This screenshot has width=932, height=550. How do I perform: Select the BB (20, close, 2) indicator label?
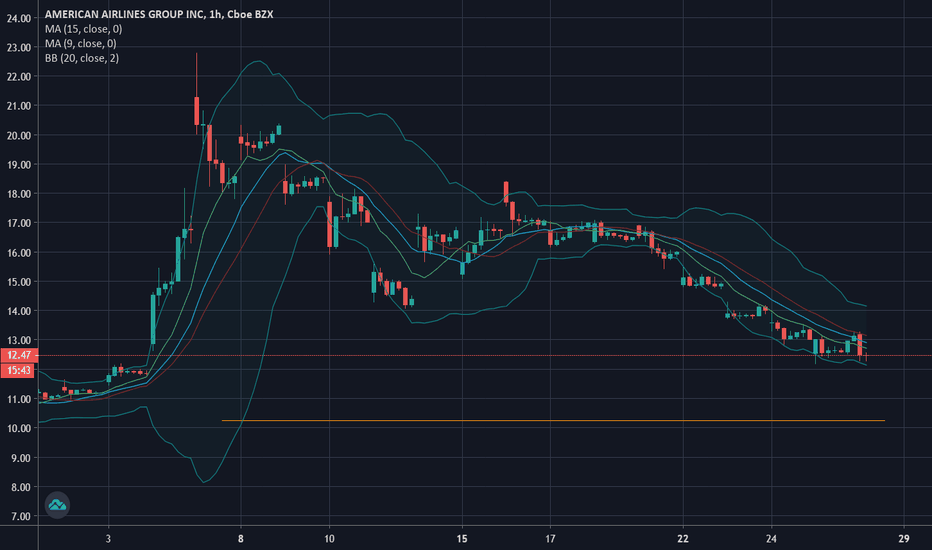[x=81, y=58]
